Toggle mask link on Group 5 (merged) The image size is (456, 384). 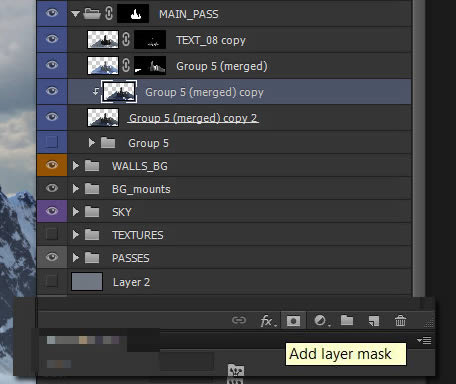(126, 65)
